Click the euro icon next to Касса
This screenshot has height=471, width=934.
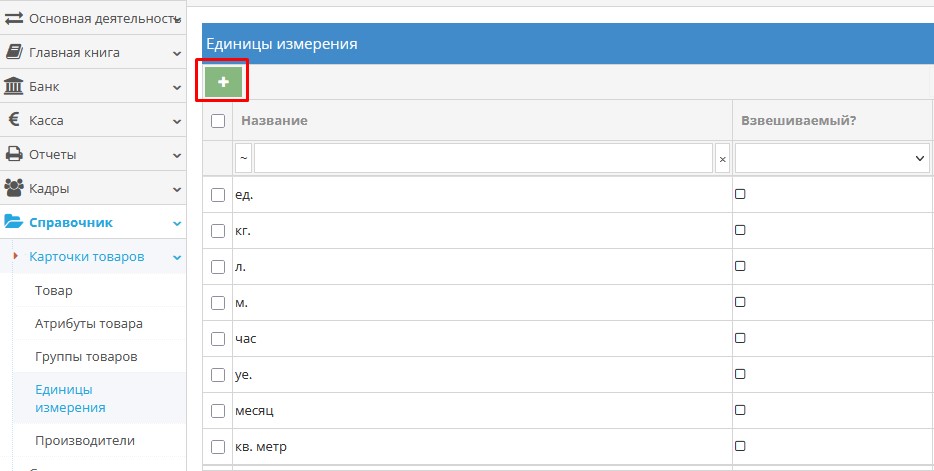(x=14, y=121)
